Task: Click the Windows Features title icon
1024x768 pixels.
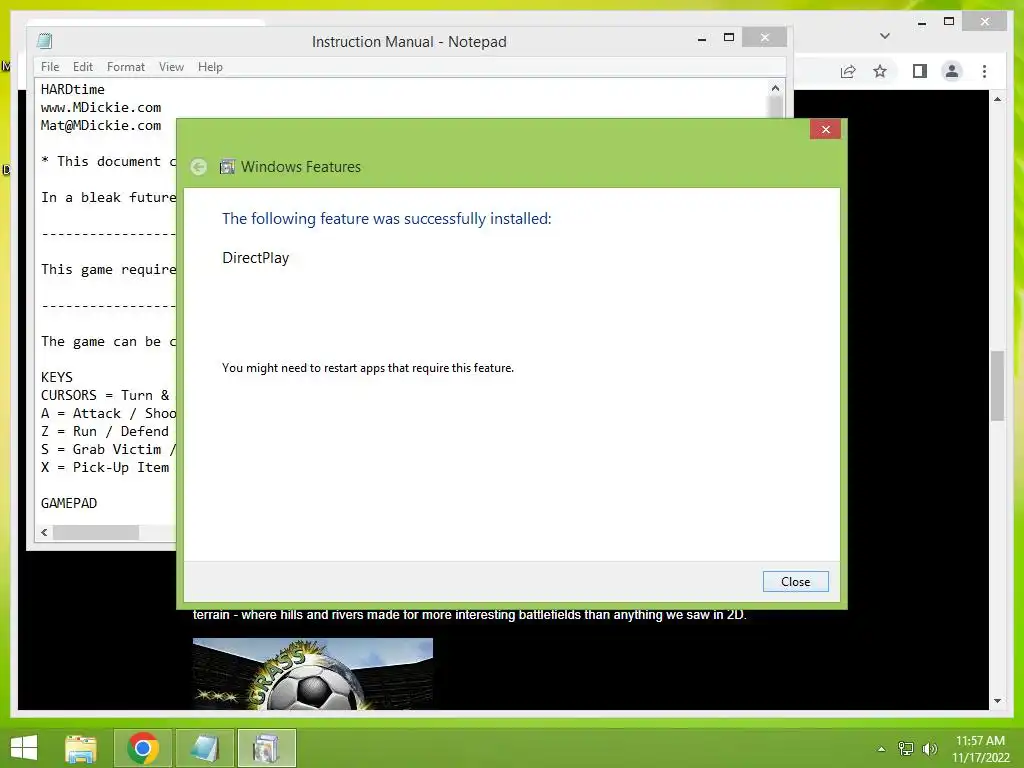Action: coord(227,167)
